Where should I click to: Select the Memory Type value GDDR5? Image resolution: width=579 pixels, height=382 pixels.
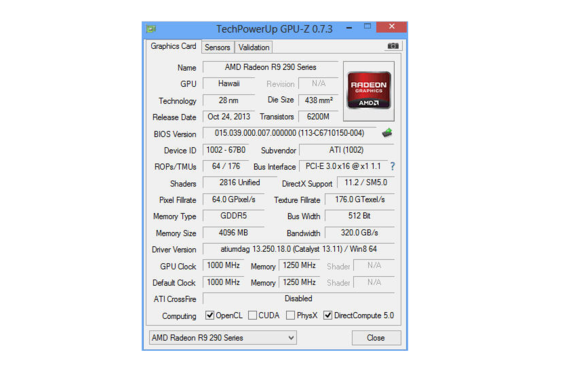(233, 216)
